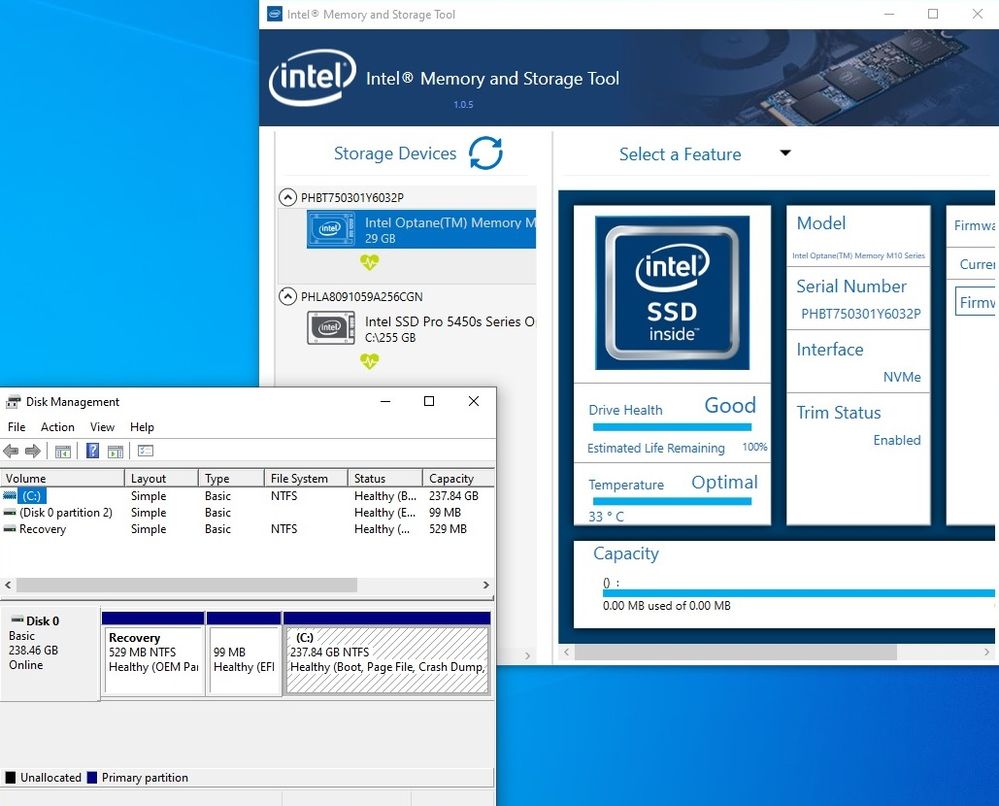The height and width of the screenshot is (806, 999).
Task: Collapse the PHBT750301Y6032P device group
Action: [x=288, y=197]
